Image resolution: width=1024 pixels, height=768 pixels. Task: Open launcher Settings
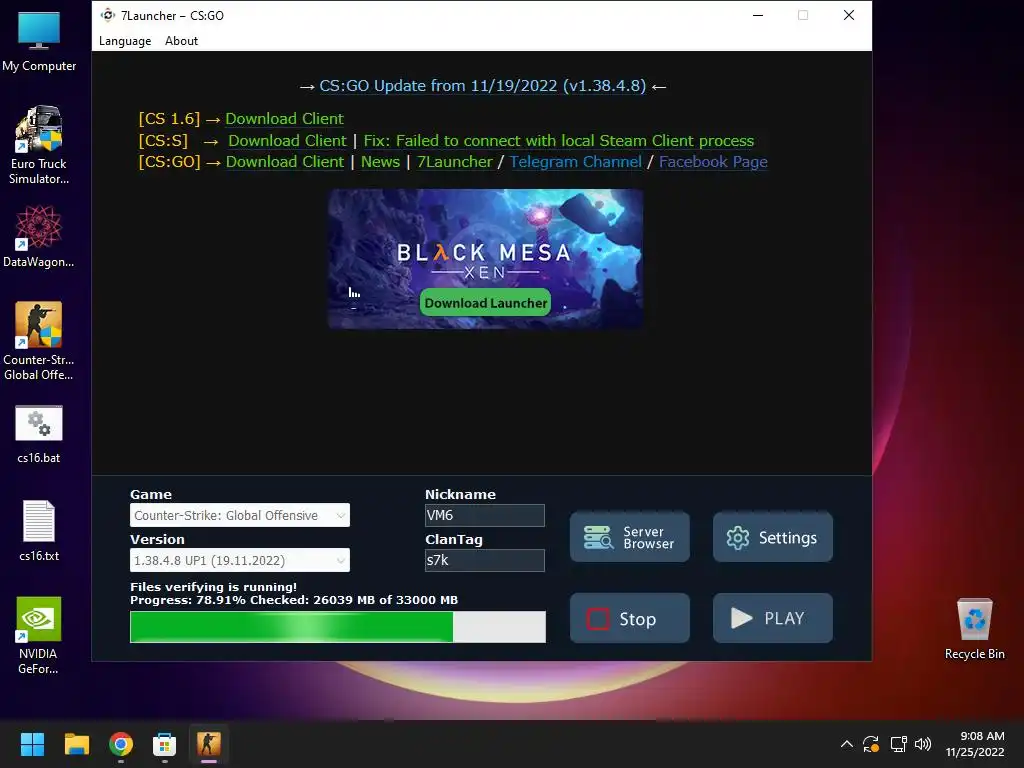[x=773, y=537]
